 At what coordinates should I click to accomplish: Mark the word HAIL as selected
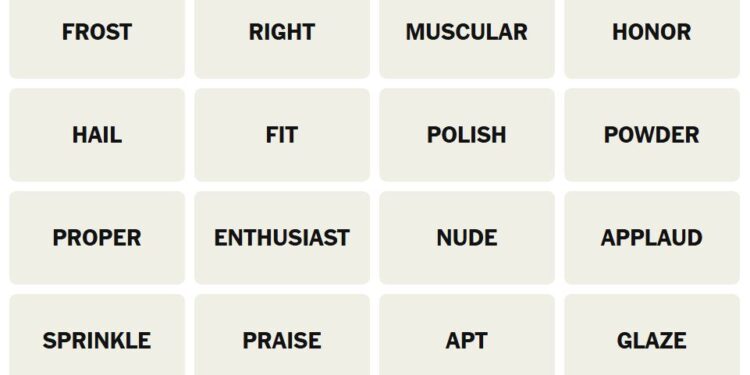[97, 135]
